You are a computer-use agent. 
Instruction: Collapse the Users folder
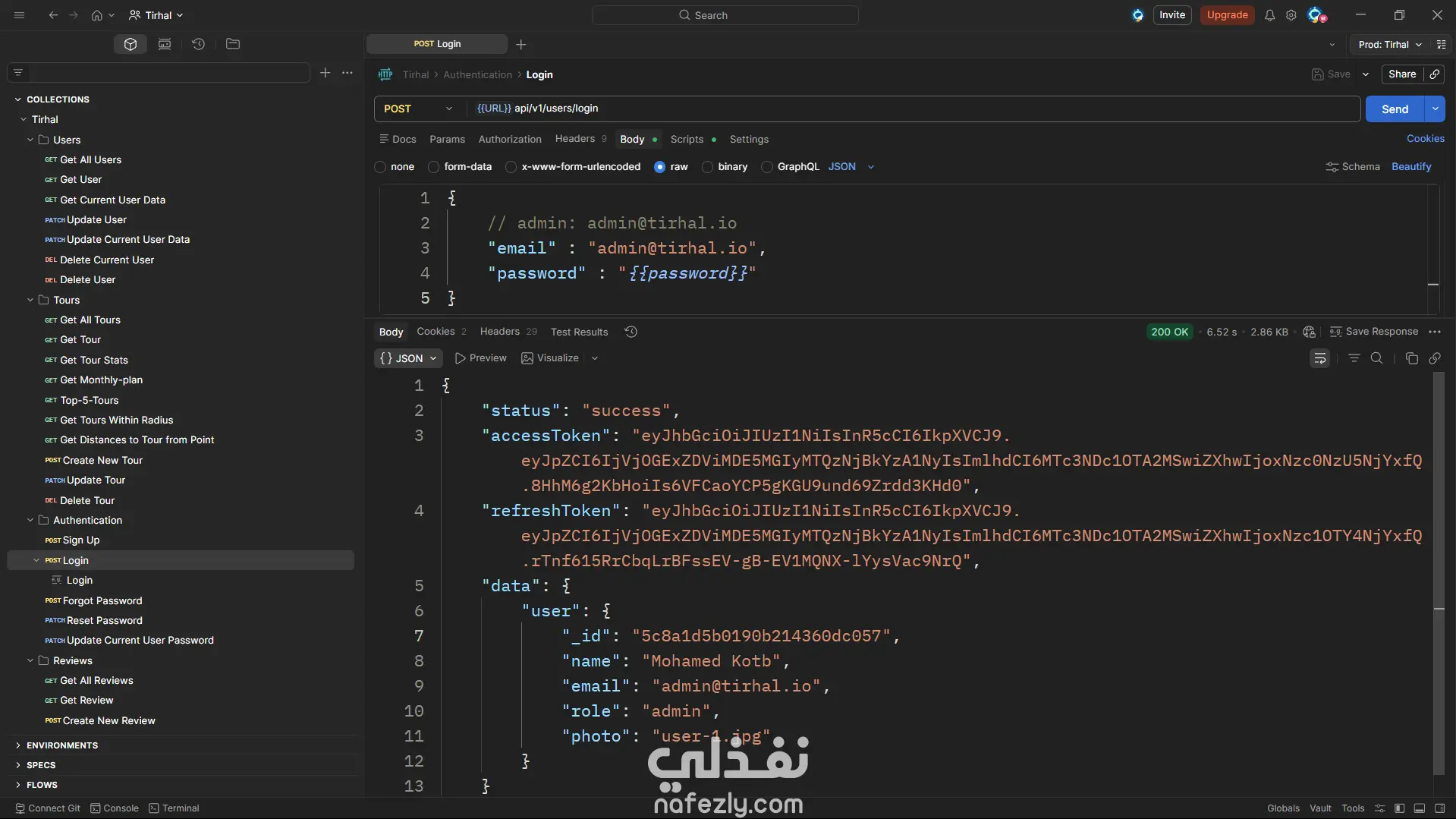[x=30, y=140]
